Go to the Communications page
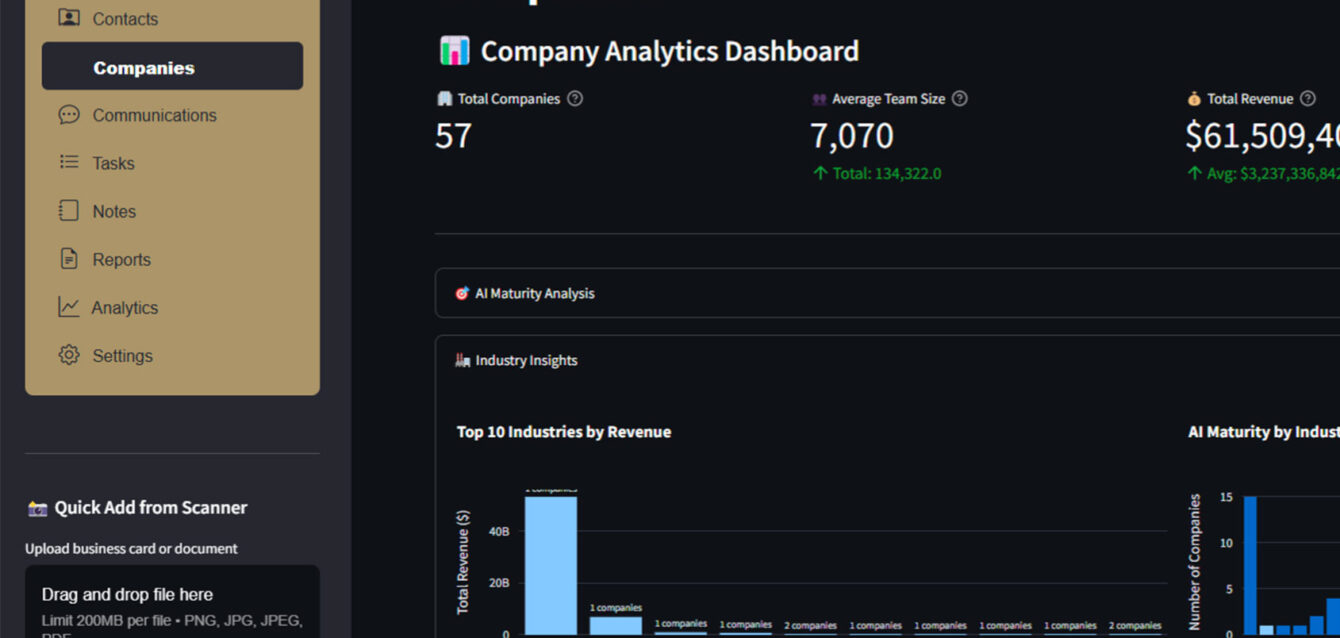Screen dimensions: 1340x638 [x=154, y=115]
